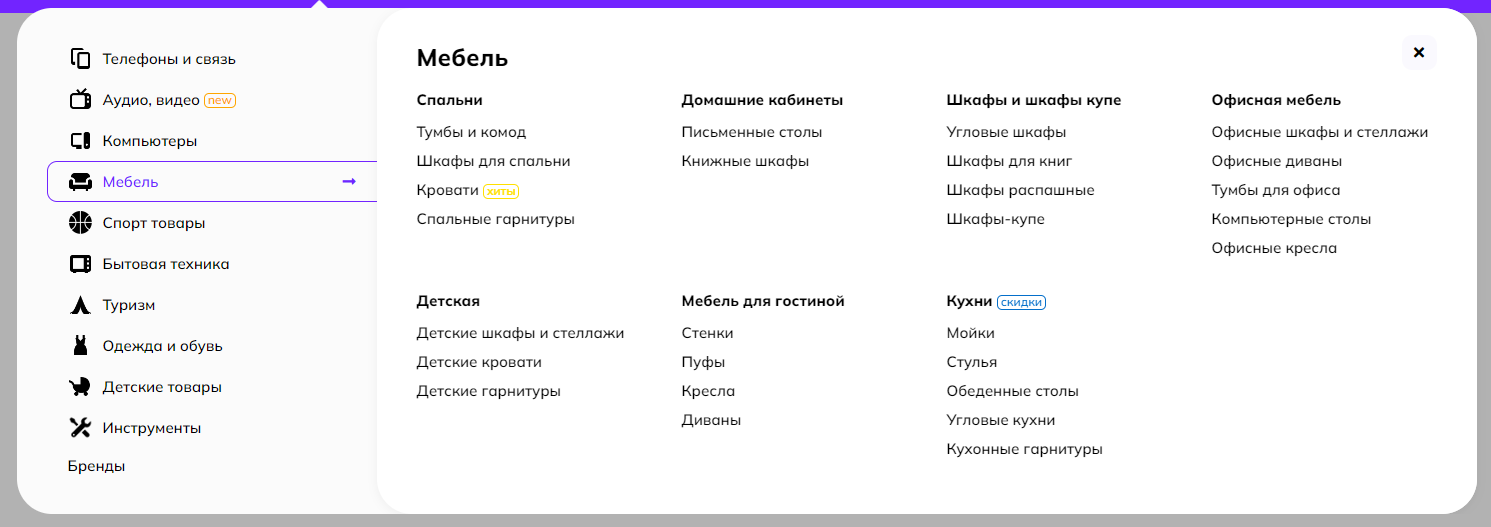Open Письменные столы in Домашние кабинеты
Screen dimensions: 1491x527
click(x=751, y=132)
